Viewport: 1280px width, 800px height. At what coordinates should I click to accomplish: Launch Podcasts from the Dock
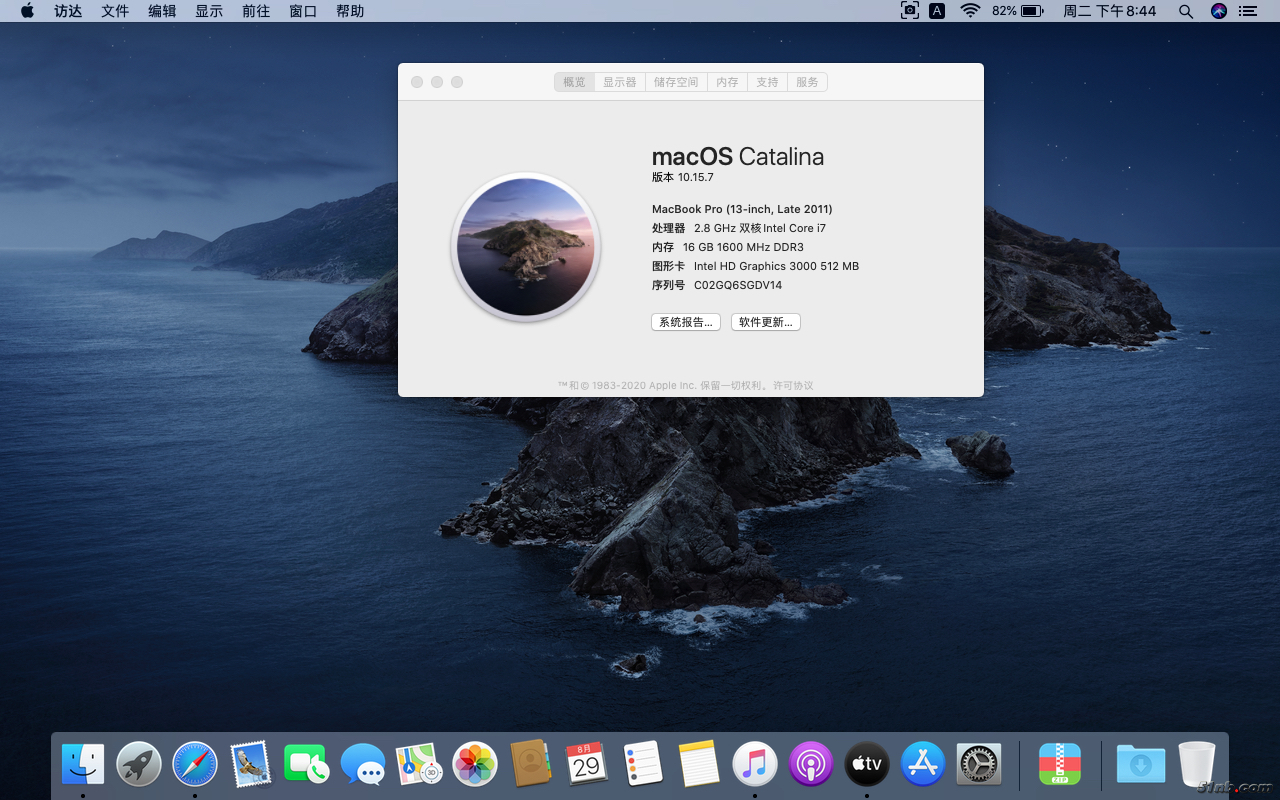(x=811, y=765)
